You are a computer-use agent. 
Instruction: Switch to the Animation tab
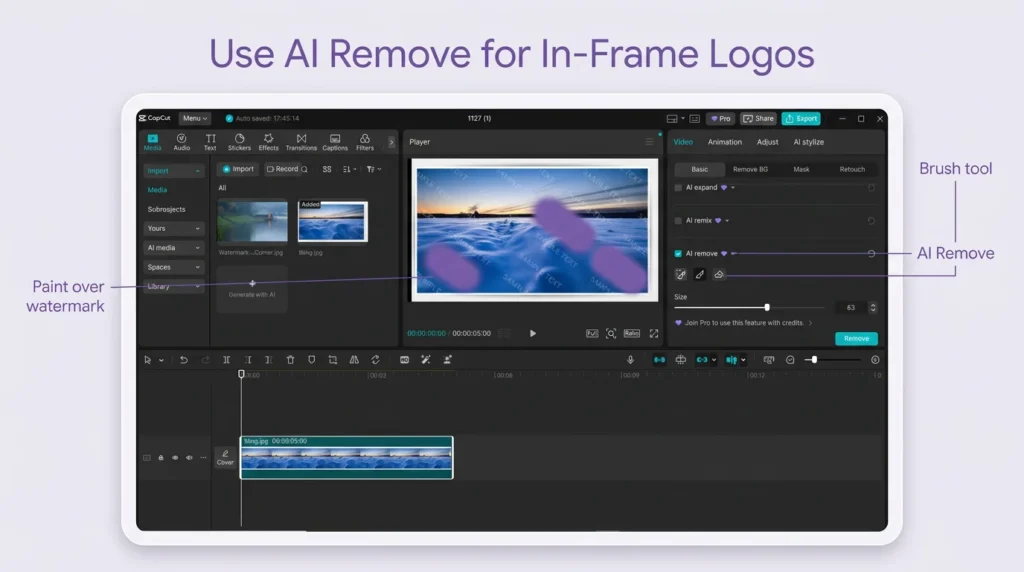click(725, 142)
